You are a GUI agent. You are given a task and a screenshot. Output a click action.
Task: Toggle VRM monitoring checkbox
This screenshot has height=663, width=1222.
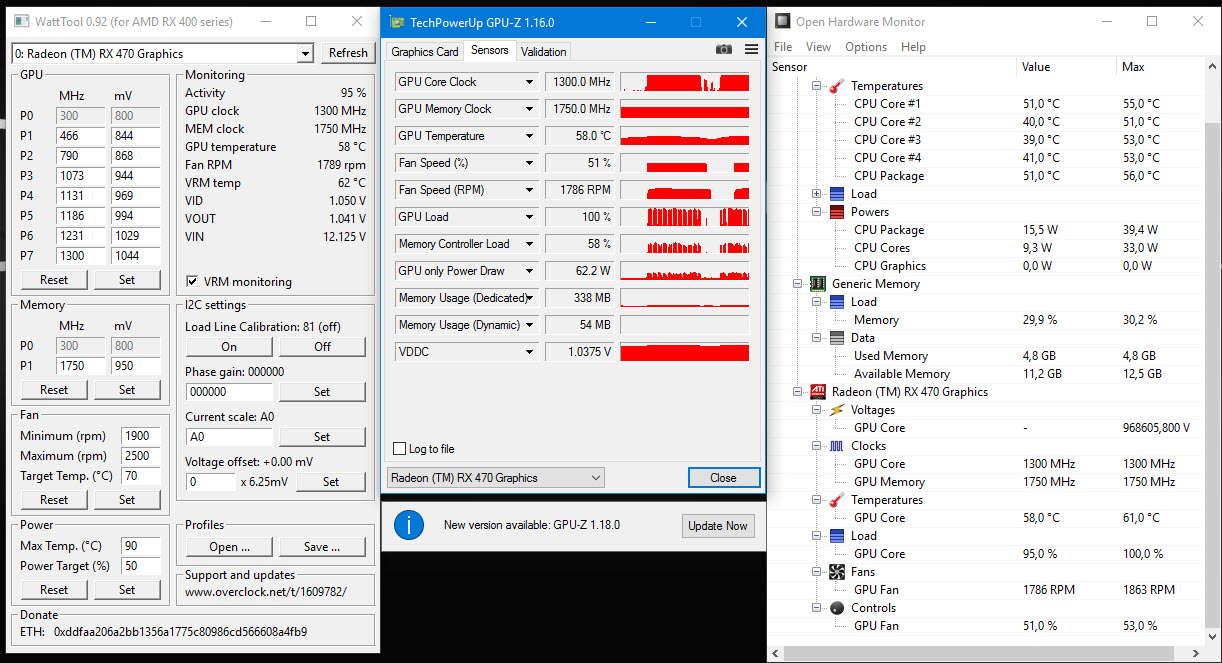pyautogui.click(x=192, y=282)
